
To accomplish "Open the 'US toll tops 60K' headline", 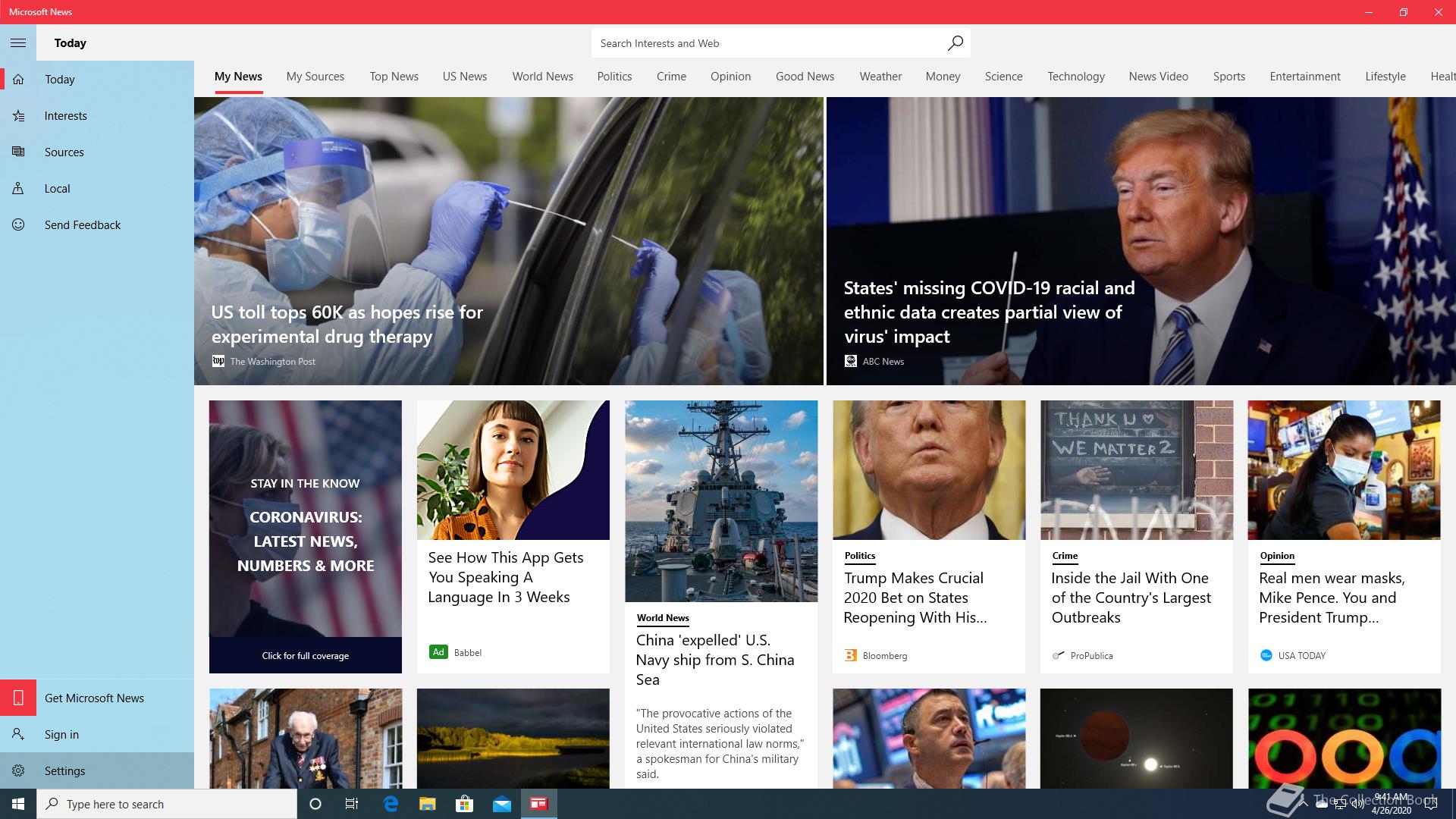I will pos(347,325).
